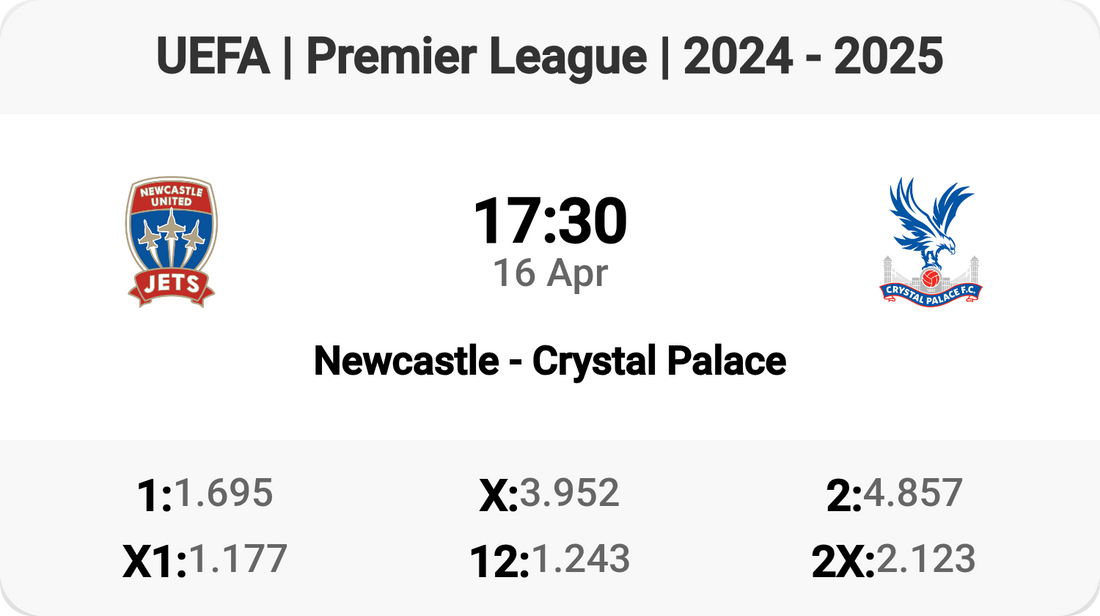Pick double chance odds 1.177

238,559
